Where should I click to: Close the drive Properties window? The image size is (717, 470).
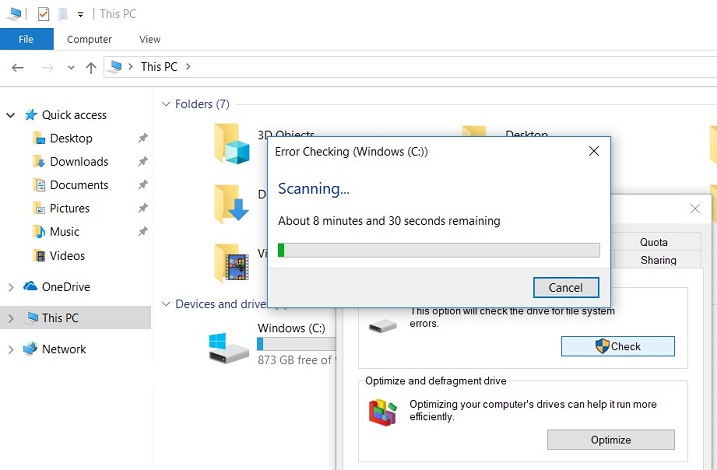point(695,209)
